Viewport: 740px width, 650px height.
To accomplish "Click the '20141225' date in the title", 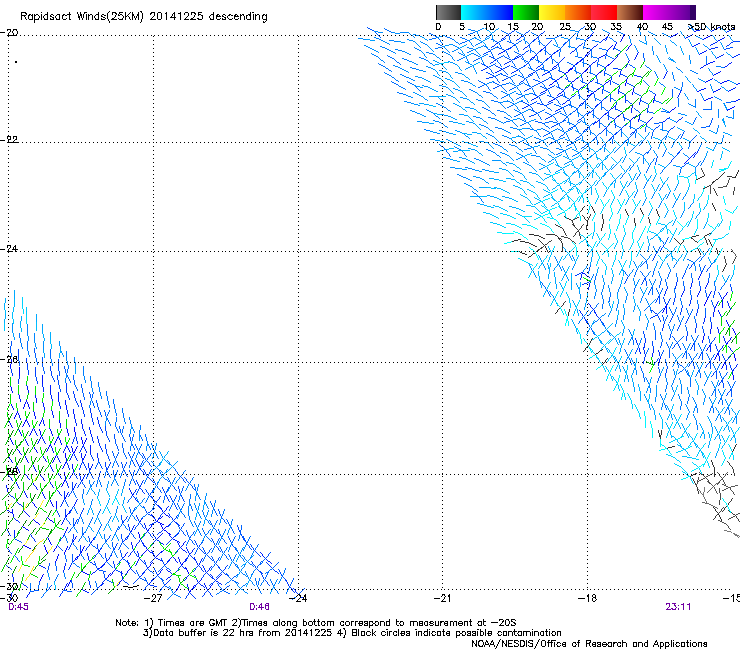I will pyautogui.click(x=177, y=16).
